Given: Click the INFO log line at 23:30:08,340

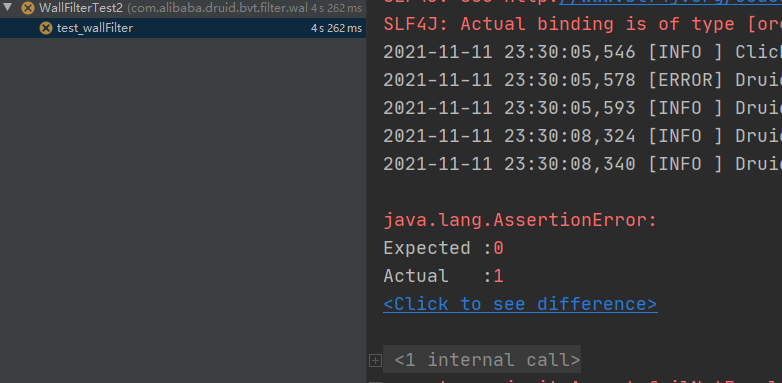Looking at the screenshot, I should [583, 164].
